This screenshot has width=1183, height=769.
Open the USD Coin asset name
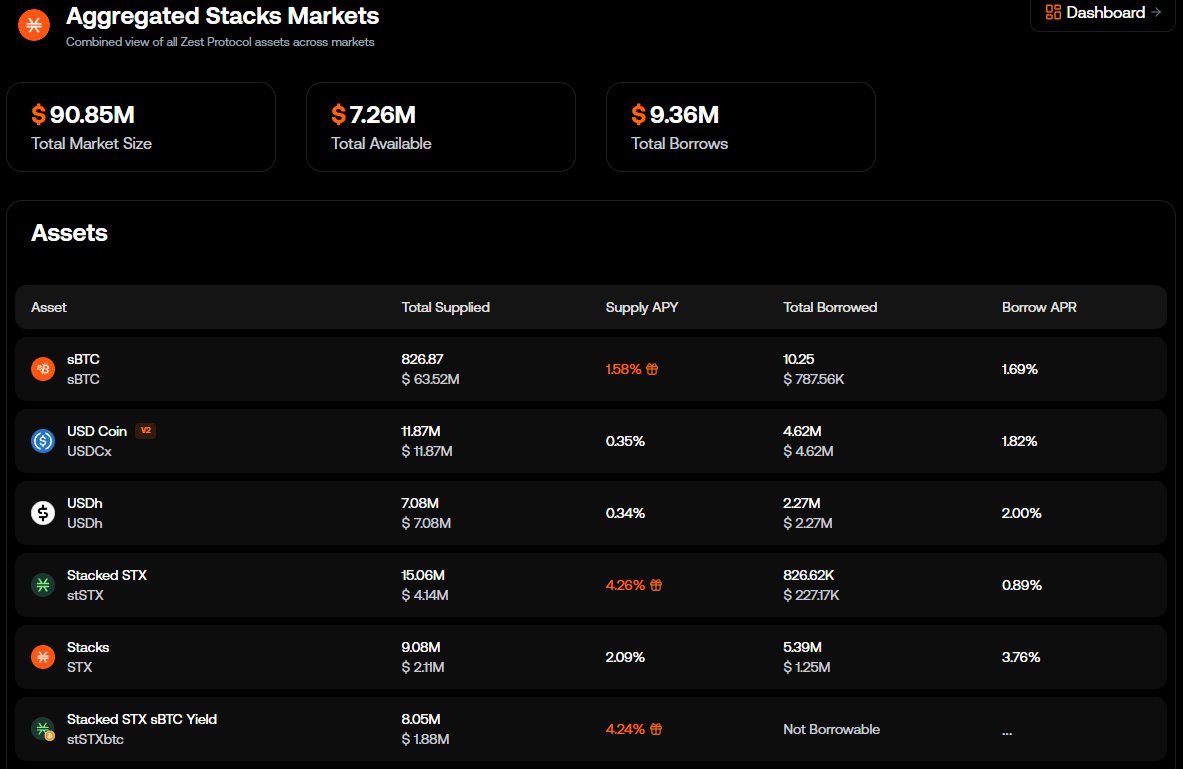tap(97, 431)
